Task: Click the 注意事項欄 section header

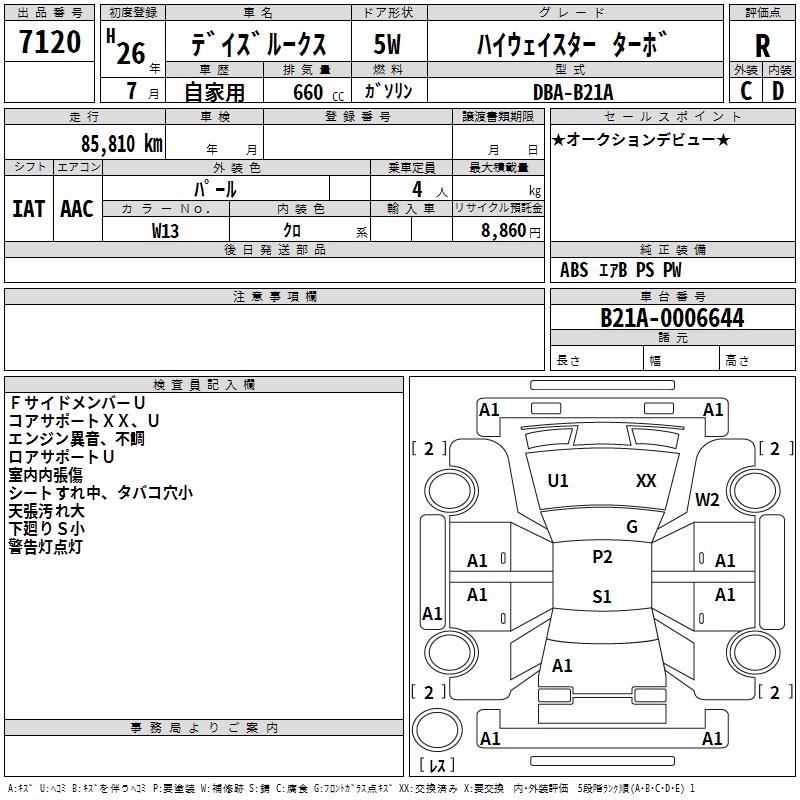Action: 274,296
